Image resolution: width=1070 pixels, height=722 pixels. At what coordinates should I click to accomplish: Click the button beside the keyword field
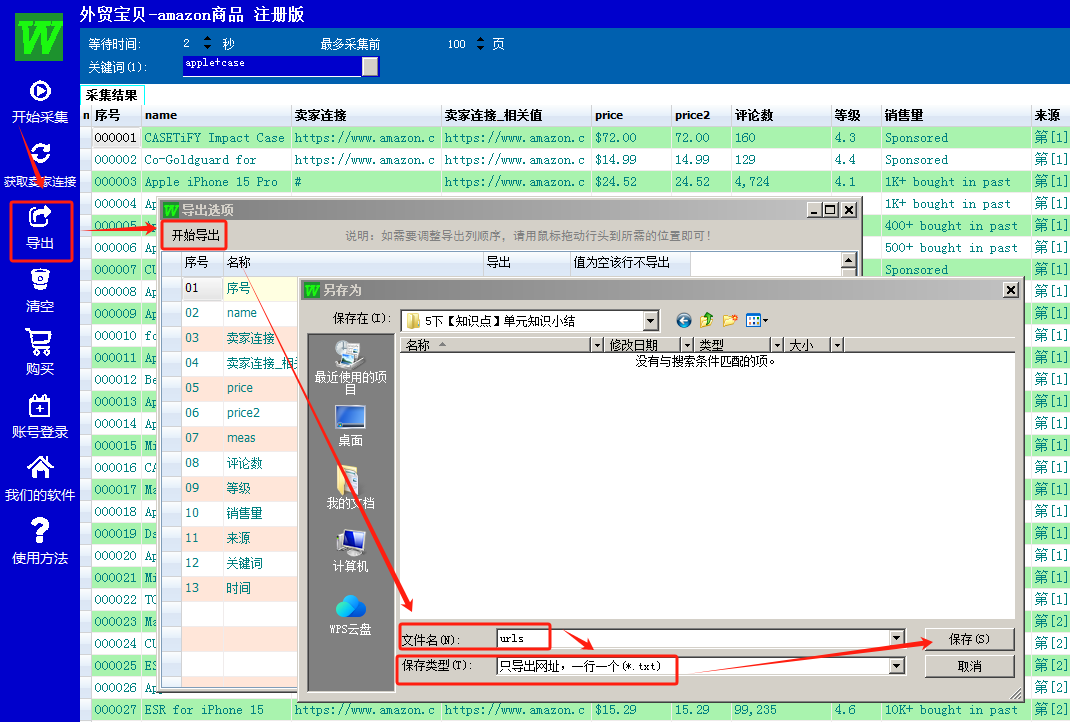[x=370, y=66]
